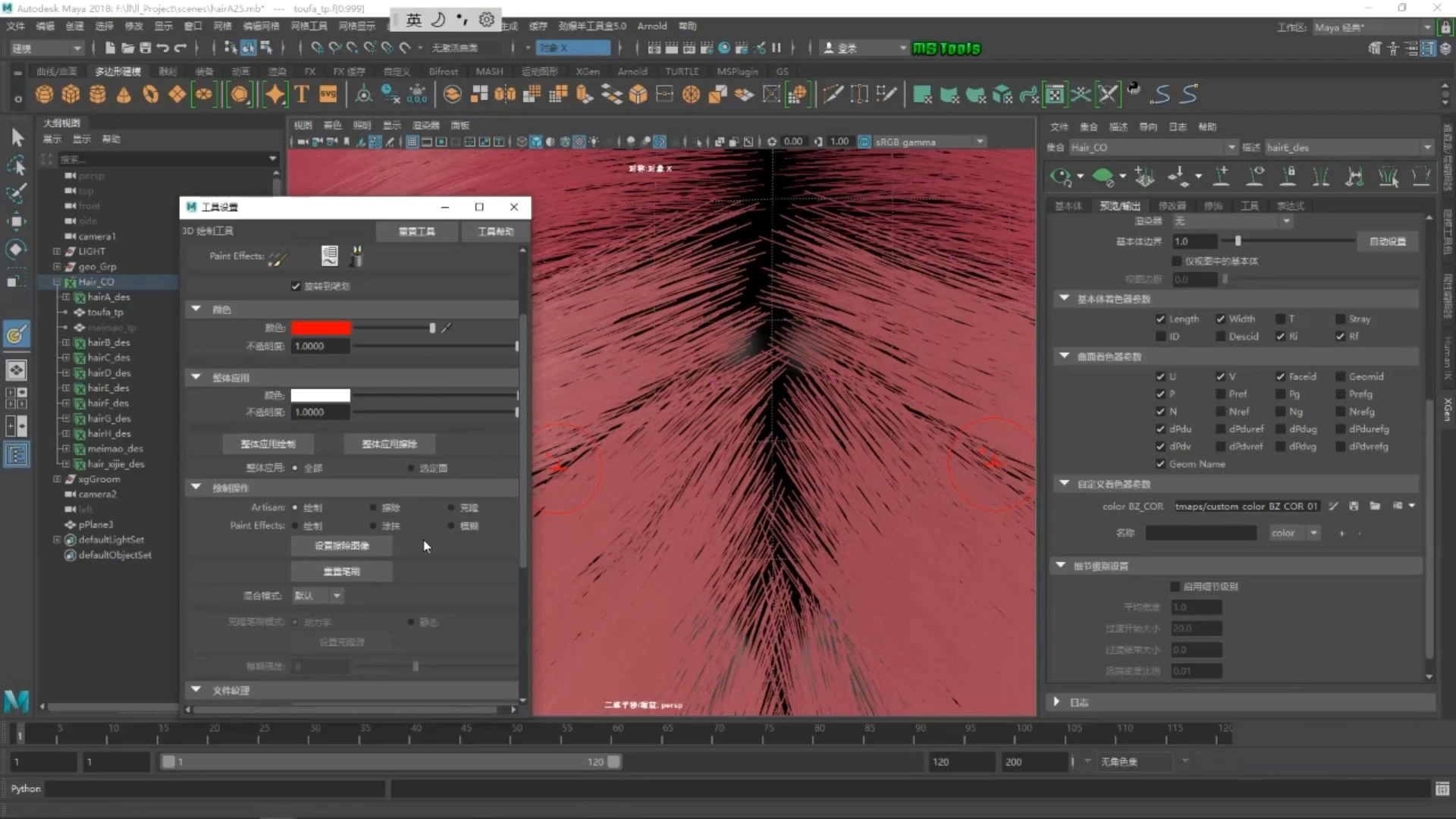This screenshot has width=1456, height=819.
Task: Open the Hair_CO collection dropdown
Action: (x=1232, y=148)
